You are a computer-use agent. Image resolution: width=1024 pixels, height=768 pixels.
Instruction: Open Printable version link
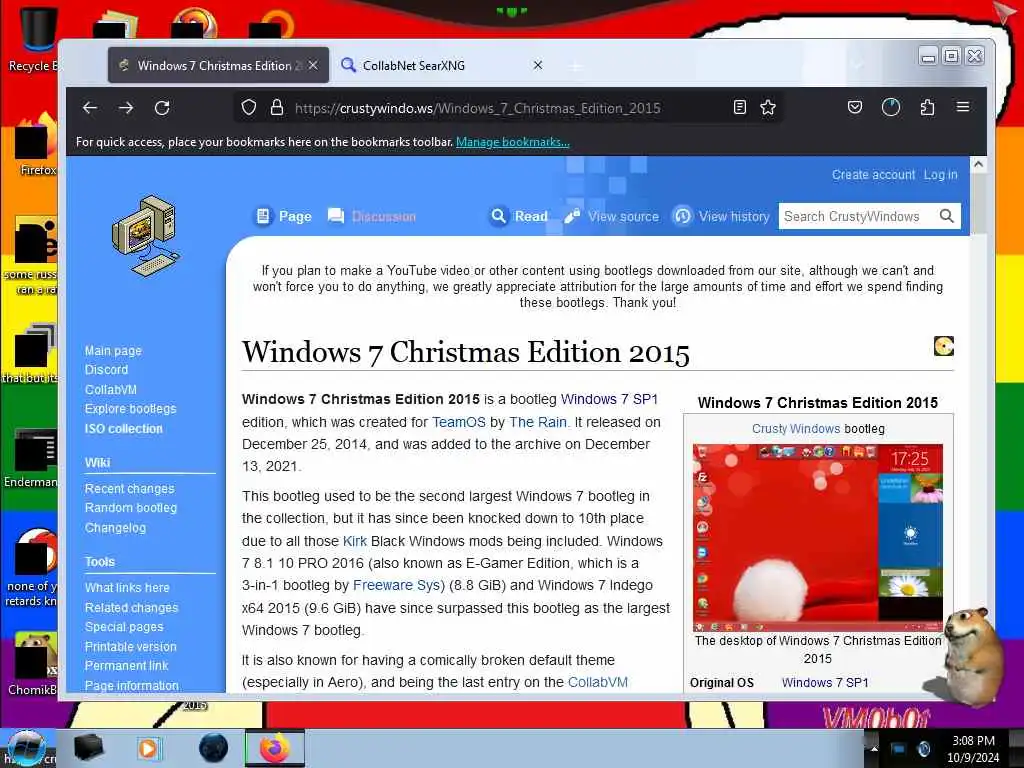(131, 647)
